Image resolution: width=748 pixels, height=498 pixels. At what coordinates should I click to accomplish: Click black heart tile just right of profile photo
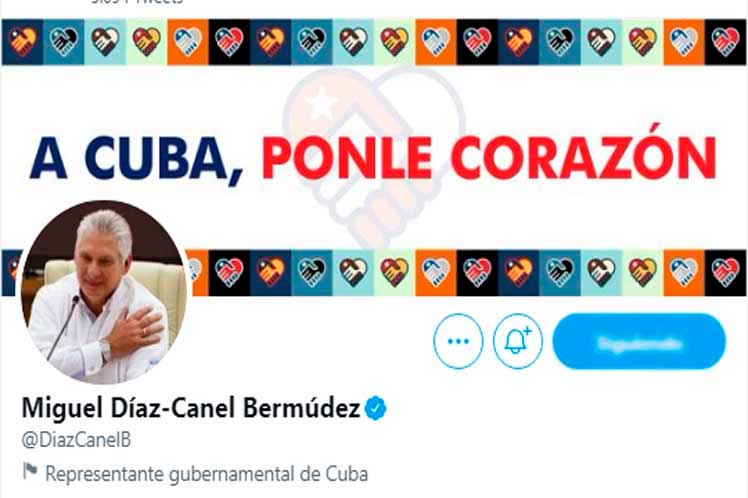point(229,272)
